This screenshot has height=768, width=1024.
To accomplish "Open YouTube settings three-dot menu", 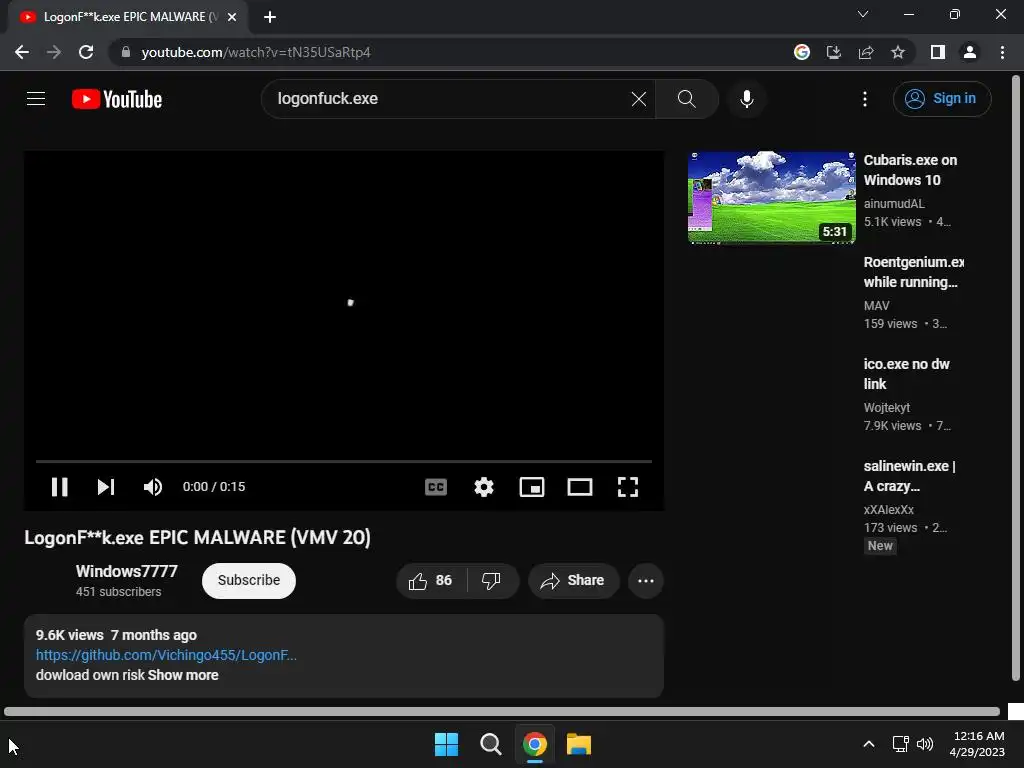I will tap(865, 99).
